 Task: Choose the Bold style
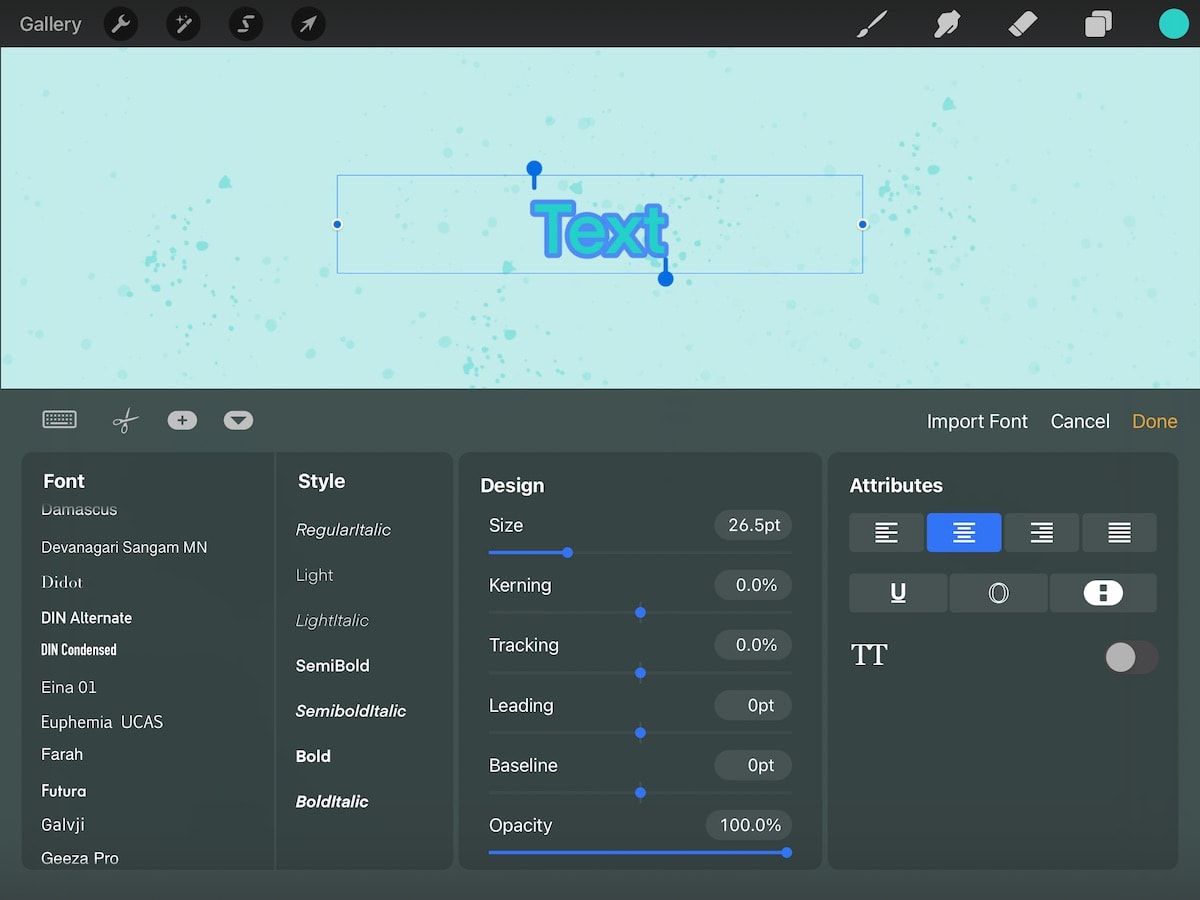click(313, 756)
